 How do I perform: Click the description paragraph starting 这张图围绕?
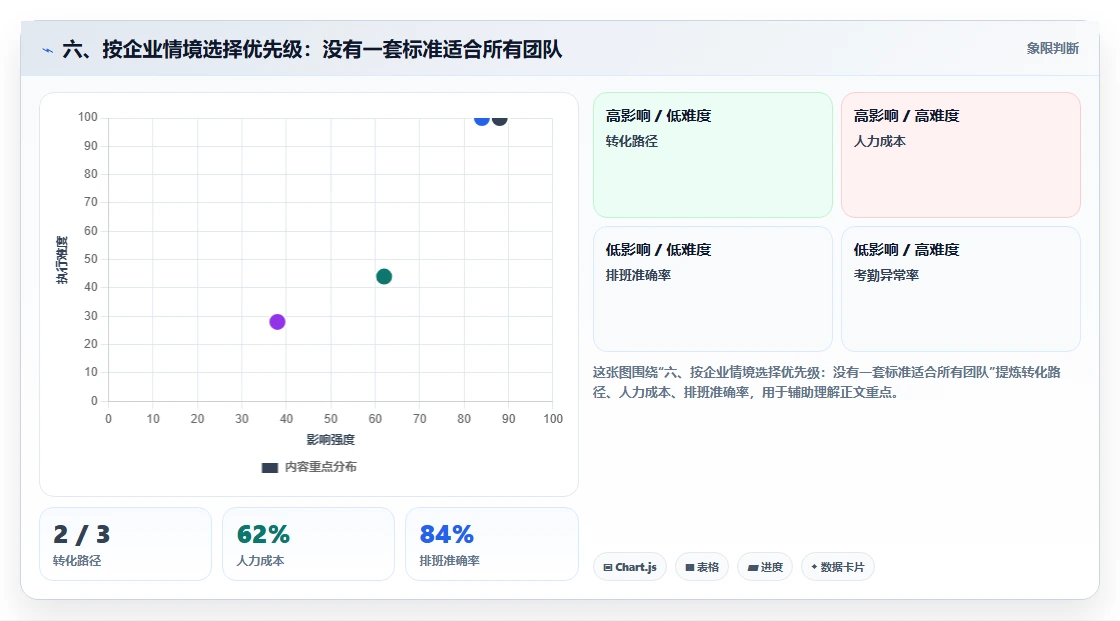coord(826,382)
